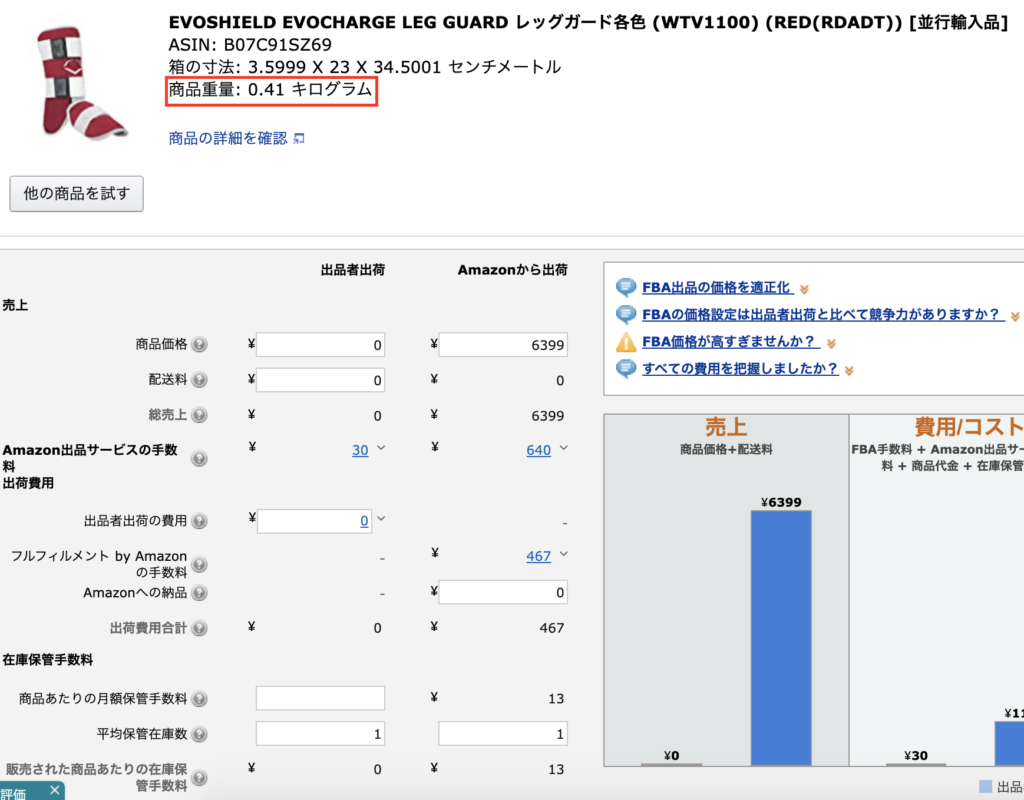
Task: Click the empty seller 月額保管手数料 input field
Action: pyautogui.click(x=320, y=698)
